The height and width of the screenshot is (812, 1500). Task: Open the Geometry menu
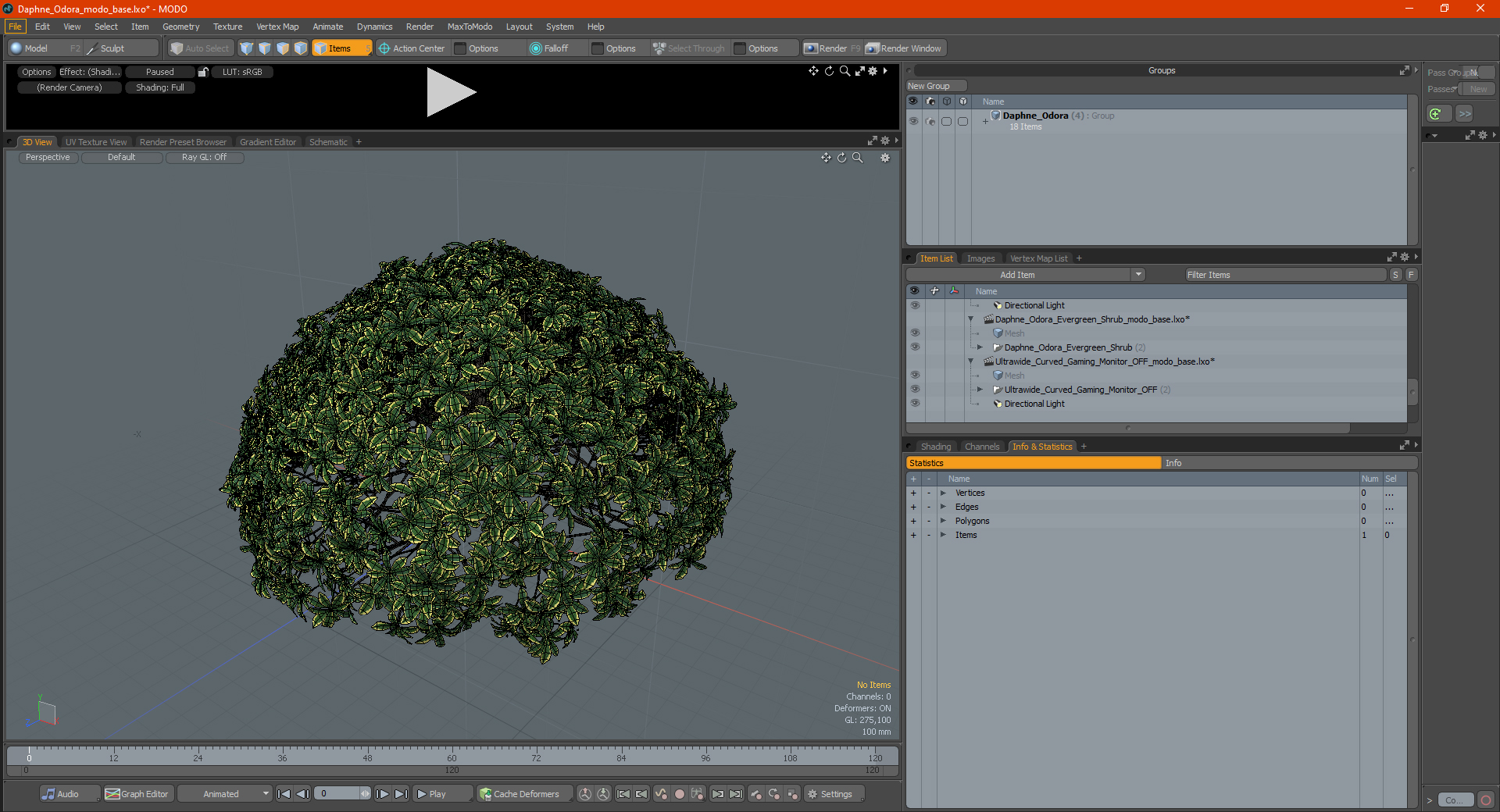tap(180, 27)
